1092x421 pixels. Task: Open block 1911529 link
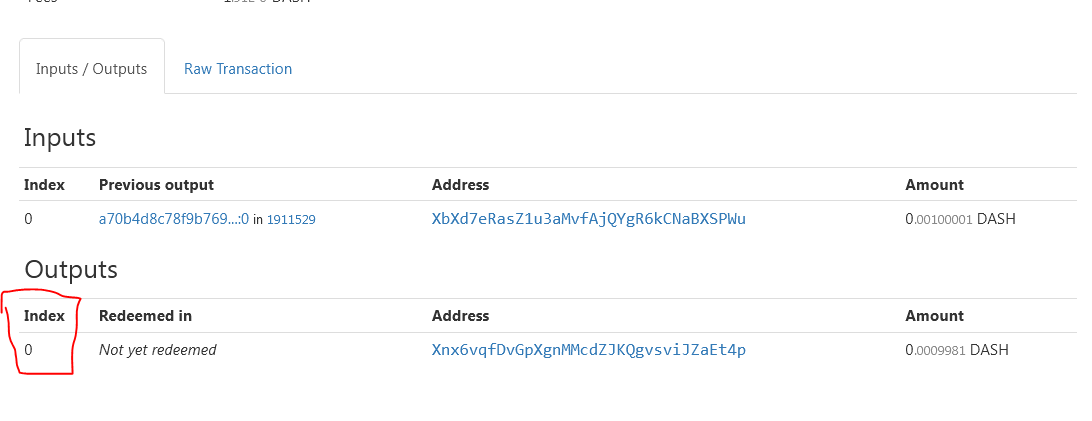[x=291, y=220]
